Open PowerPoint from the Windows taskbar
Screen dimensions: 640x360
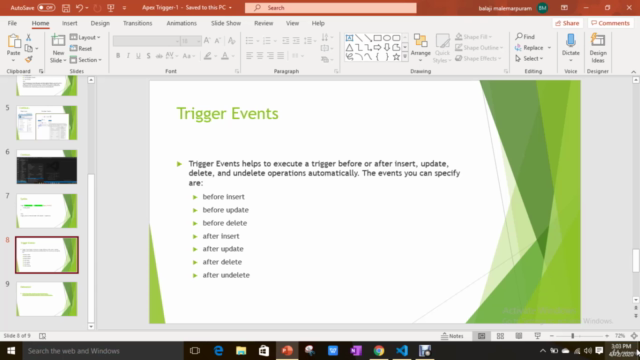(x=287, y=351)
